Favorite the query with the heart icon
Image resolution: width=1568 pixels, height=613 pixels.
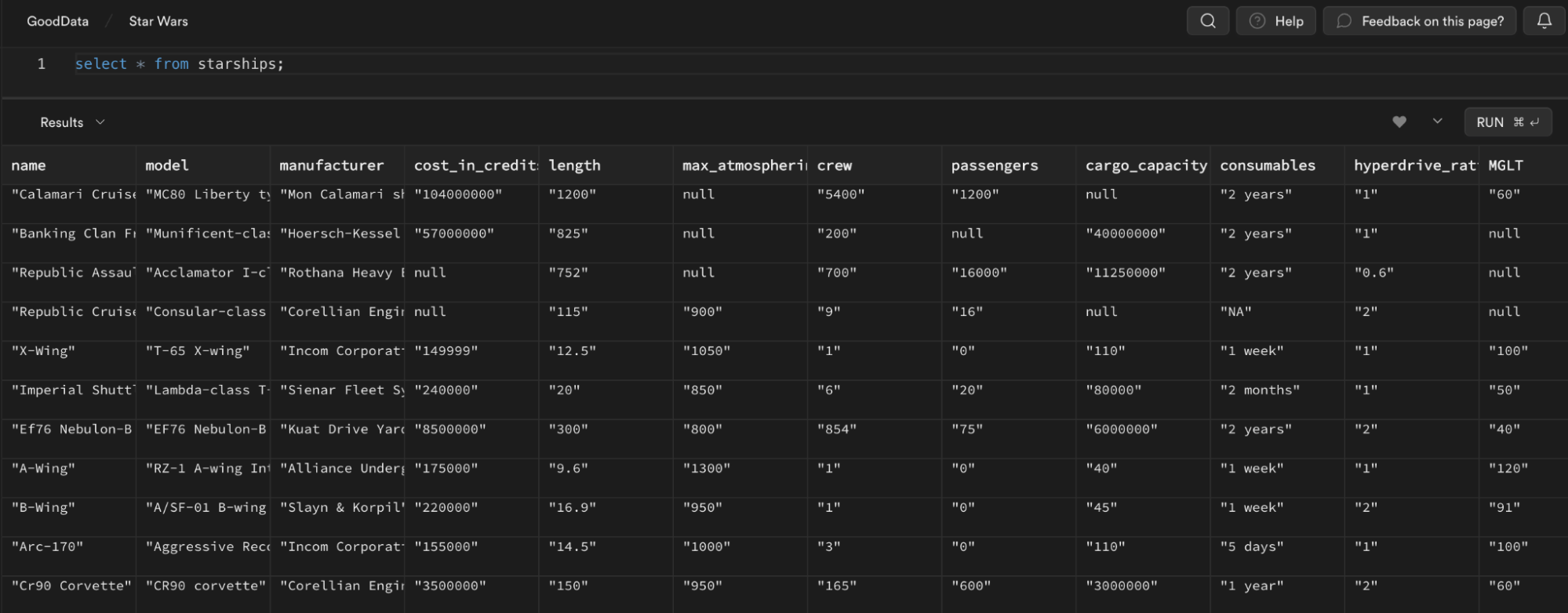pyautogui.click(x=1399, y=122)
